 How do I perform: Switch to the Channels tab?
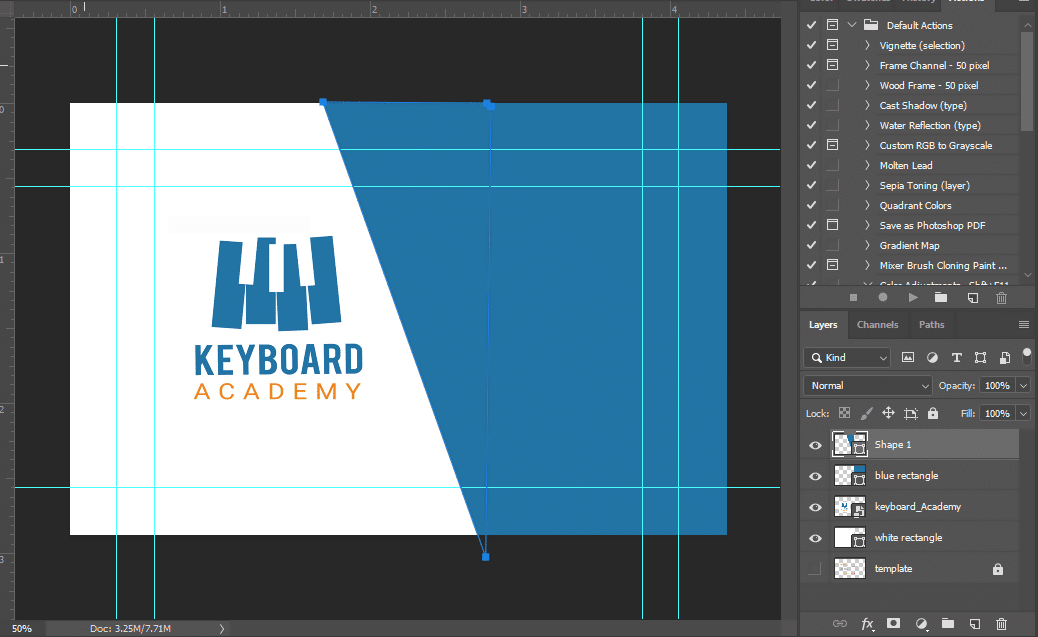coord(878,324)
